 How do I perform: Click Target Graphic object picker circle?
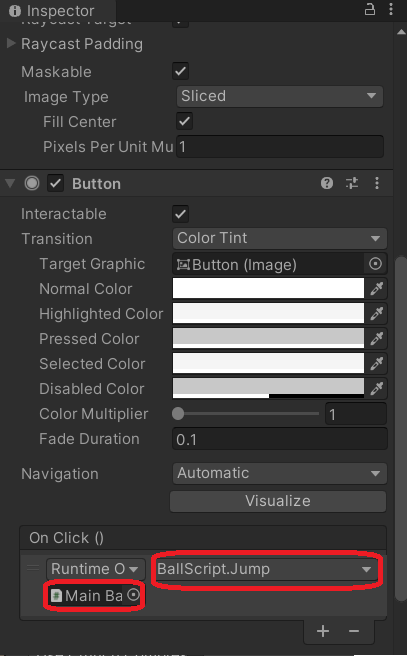click(x=375, y=264)
